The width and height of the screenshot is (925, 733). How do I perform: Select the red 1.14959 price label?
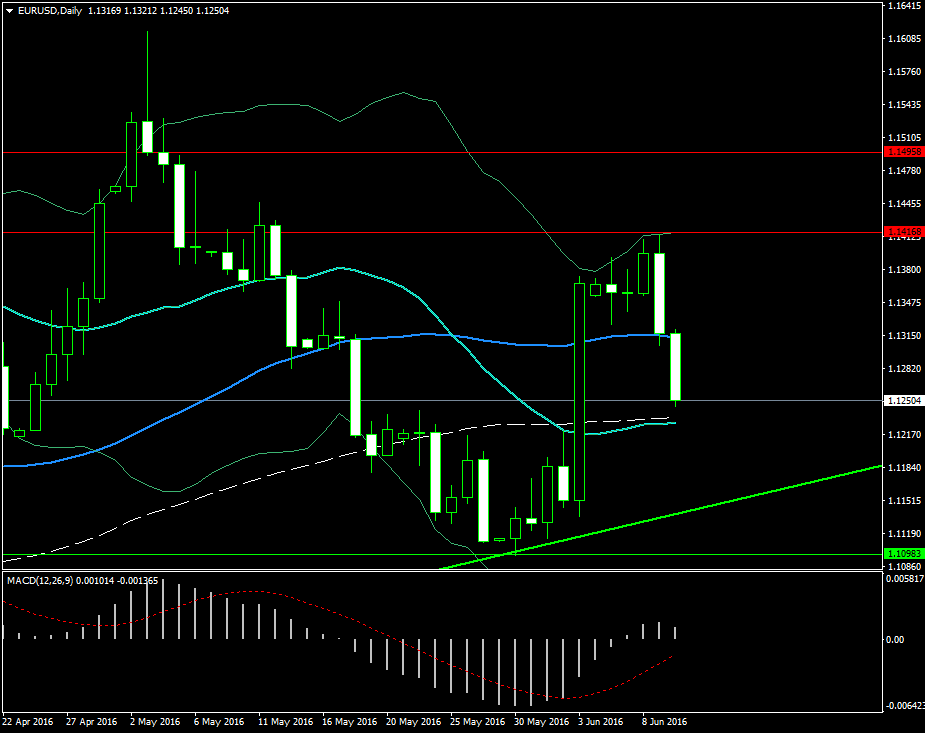pyautogui.click(x=902, y=152)
